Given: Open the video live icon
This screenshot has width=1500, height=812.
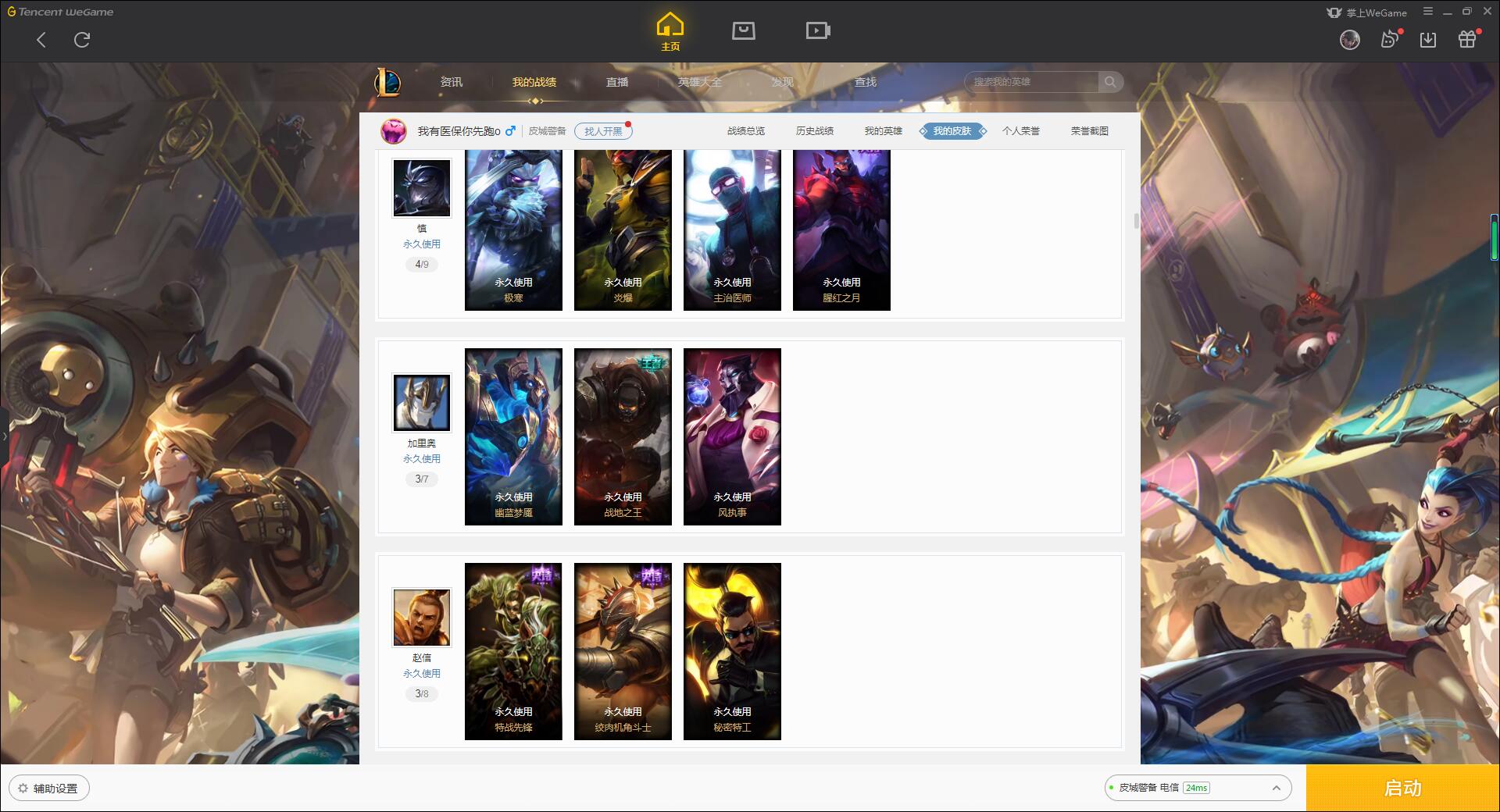Looking at the screenshot, I should coord(818,30).
